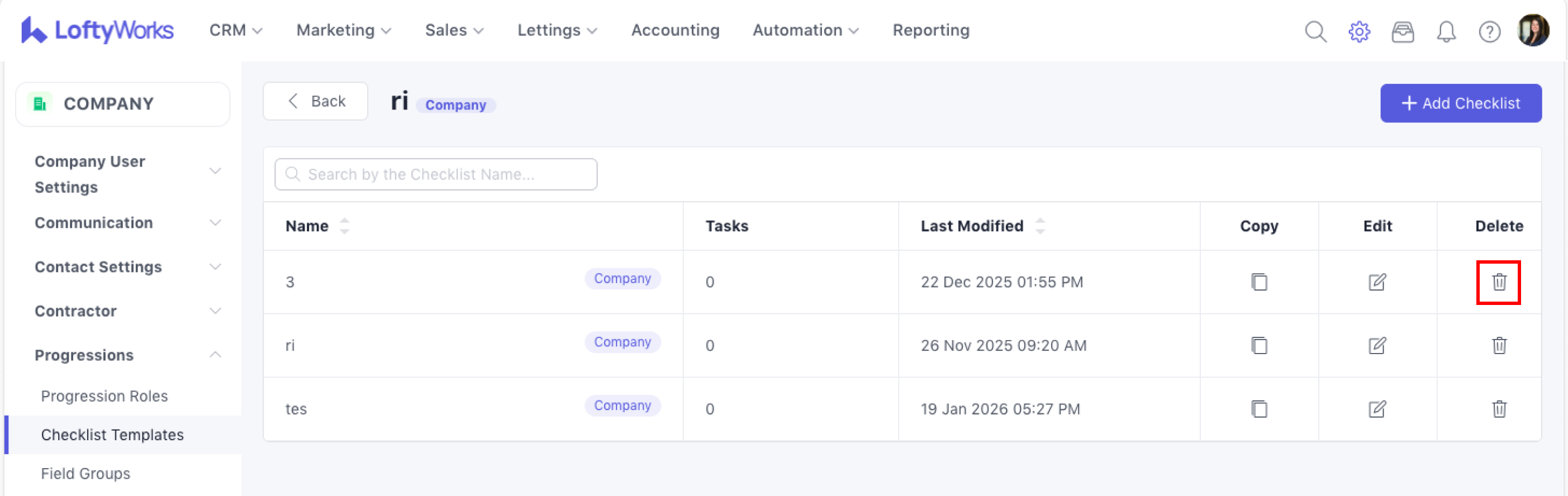Go to the Reporting menu item

click(x=930, y=30)
